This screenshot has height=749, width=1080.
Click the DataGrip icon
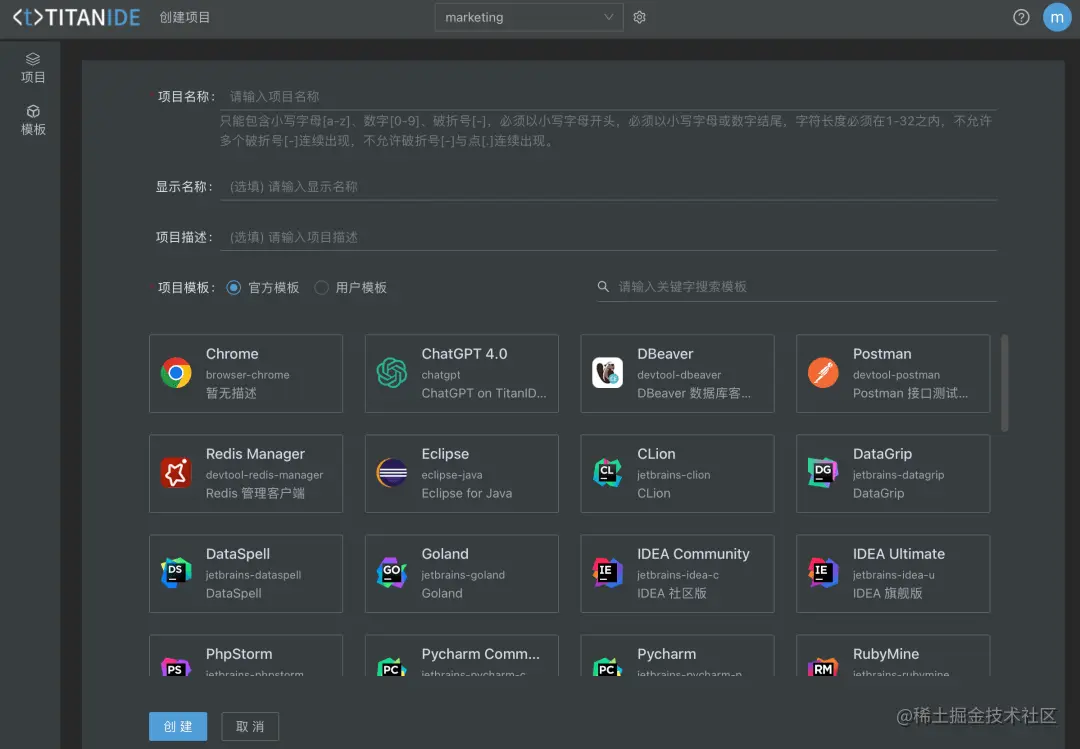[x=823, y=473]
